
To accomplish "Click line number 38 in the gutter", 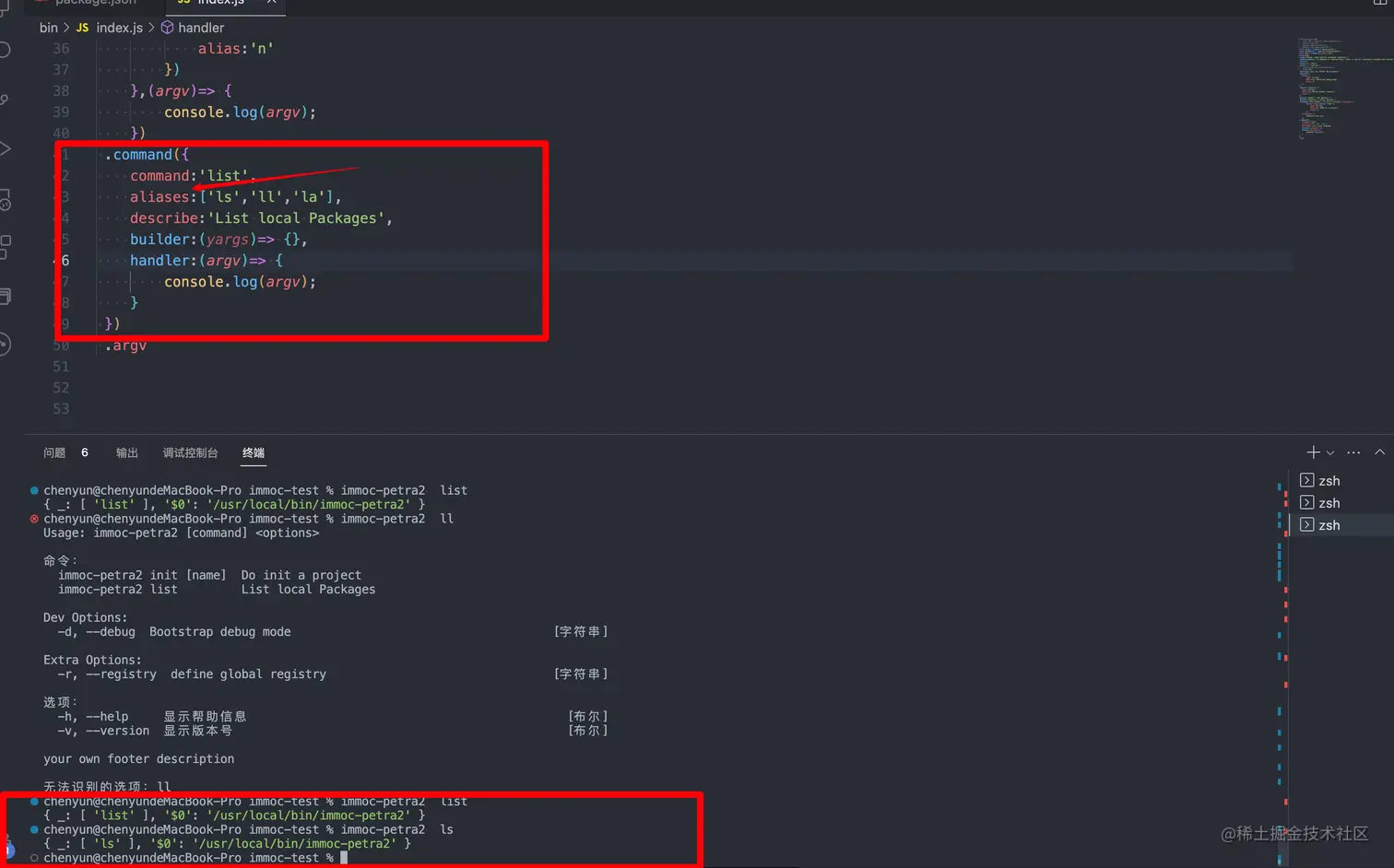I will pos(61,91).
